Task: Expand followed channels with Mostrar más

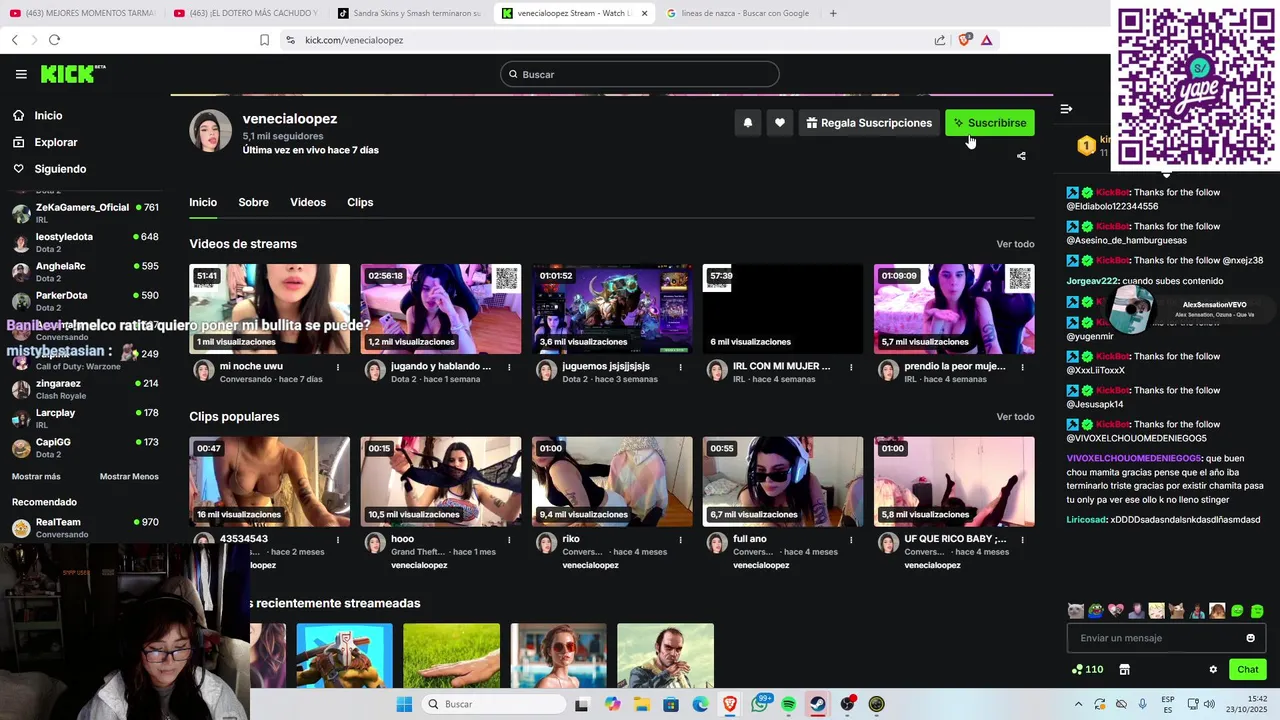Action: coord(36,477)
